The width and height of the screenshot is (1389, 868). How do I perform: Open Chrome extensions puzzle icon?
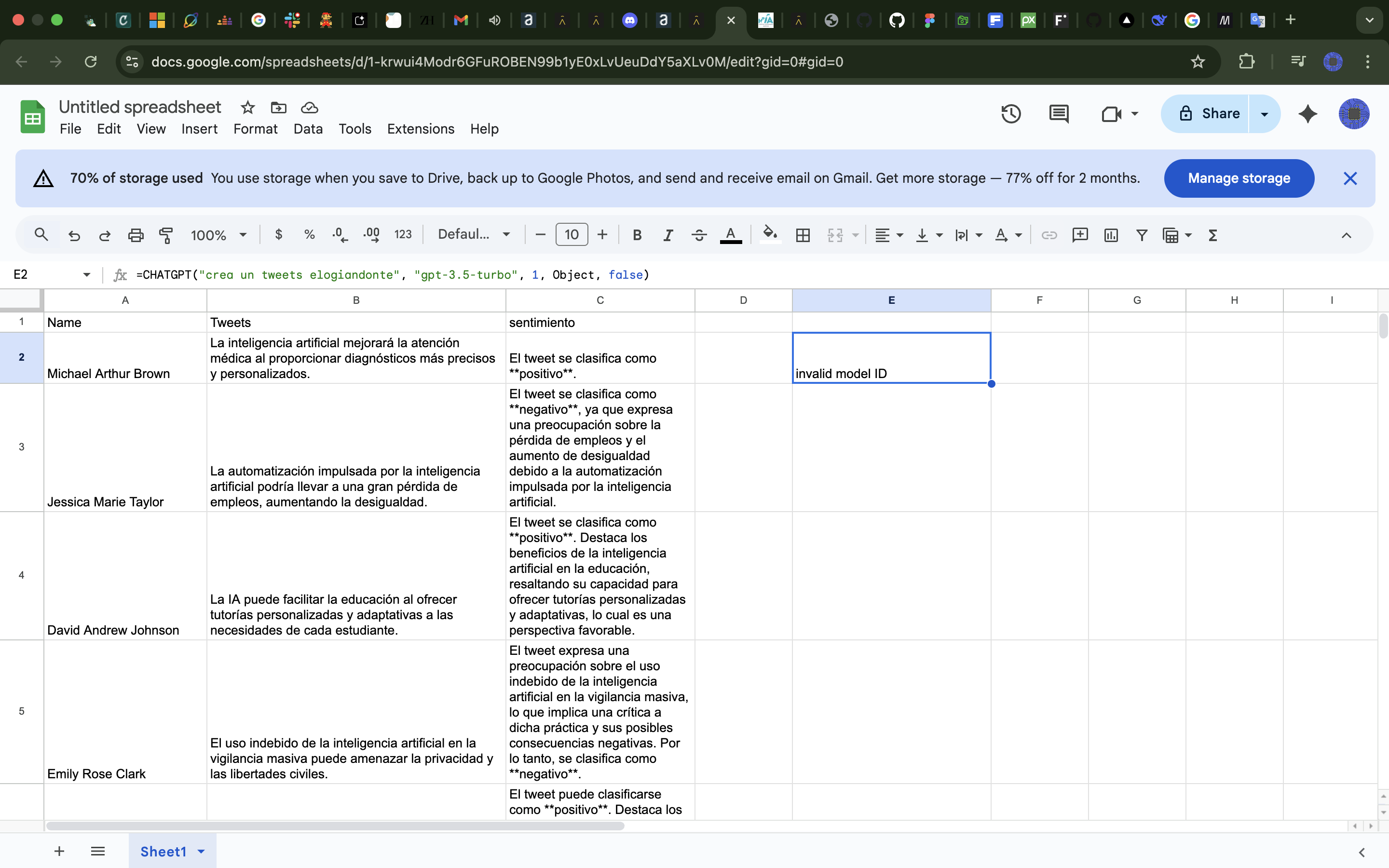1246,61
